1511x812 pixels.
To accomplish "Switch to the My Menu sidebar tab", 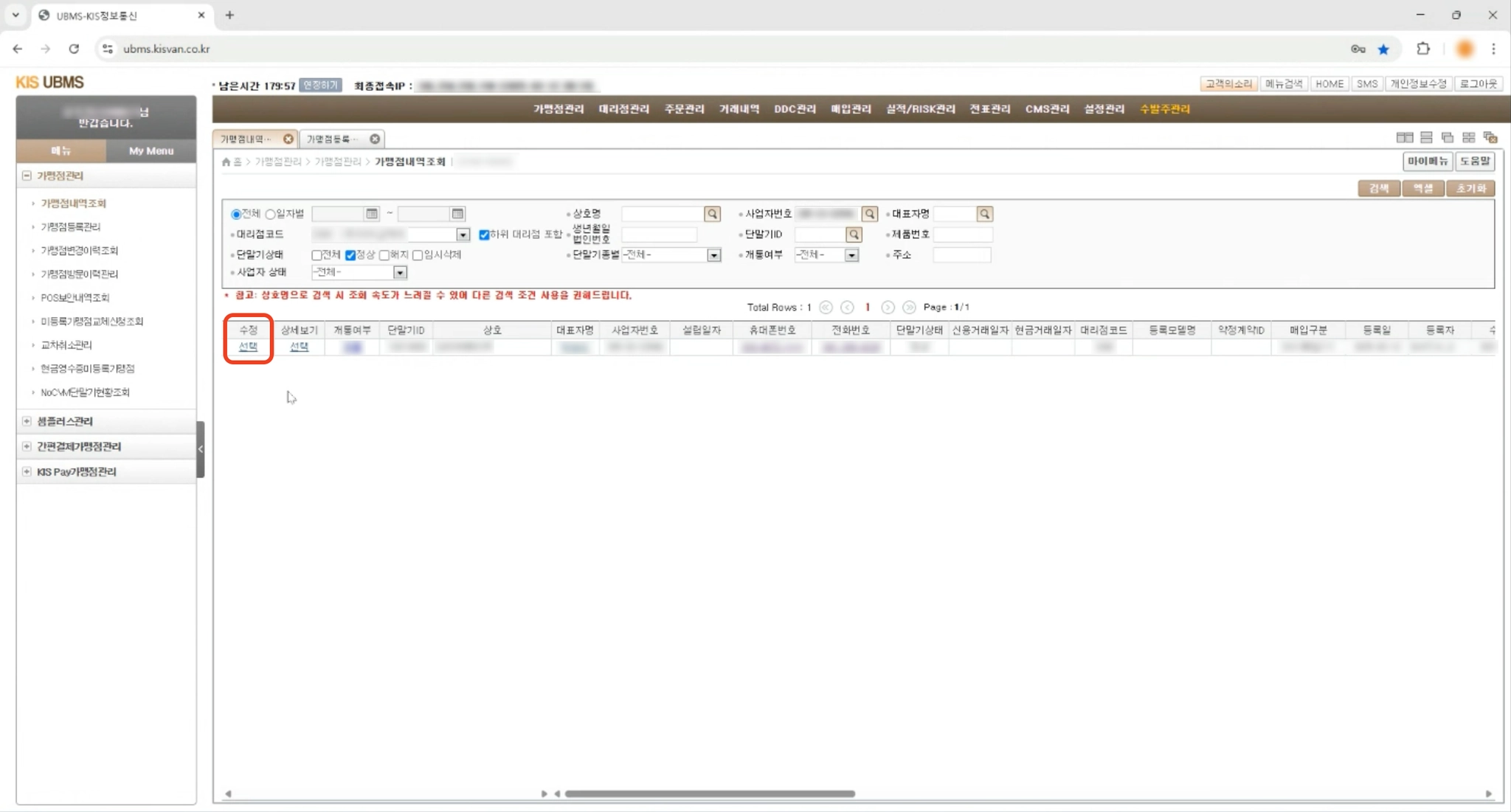I will (x=151, y=151).
